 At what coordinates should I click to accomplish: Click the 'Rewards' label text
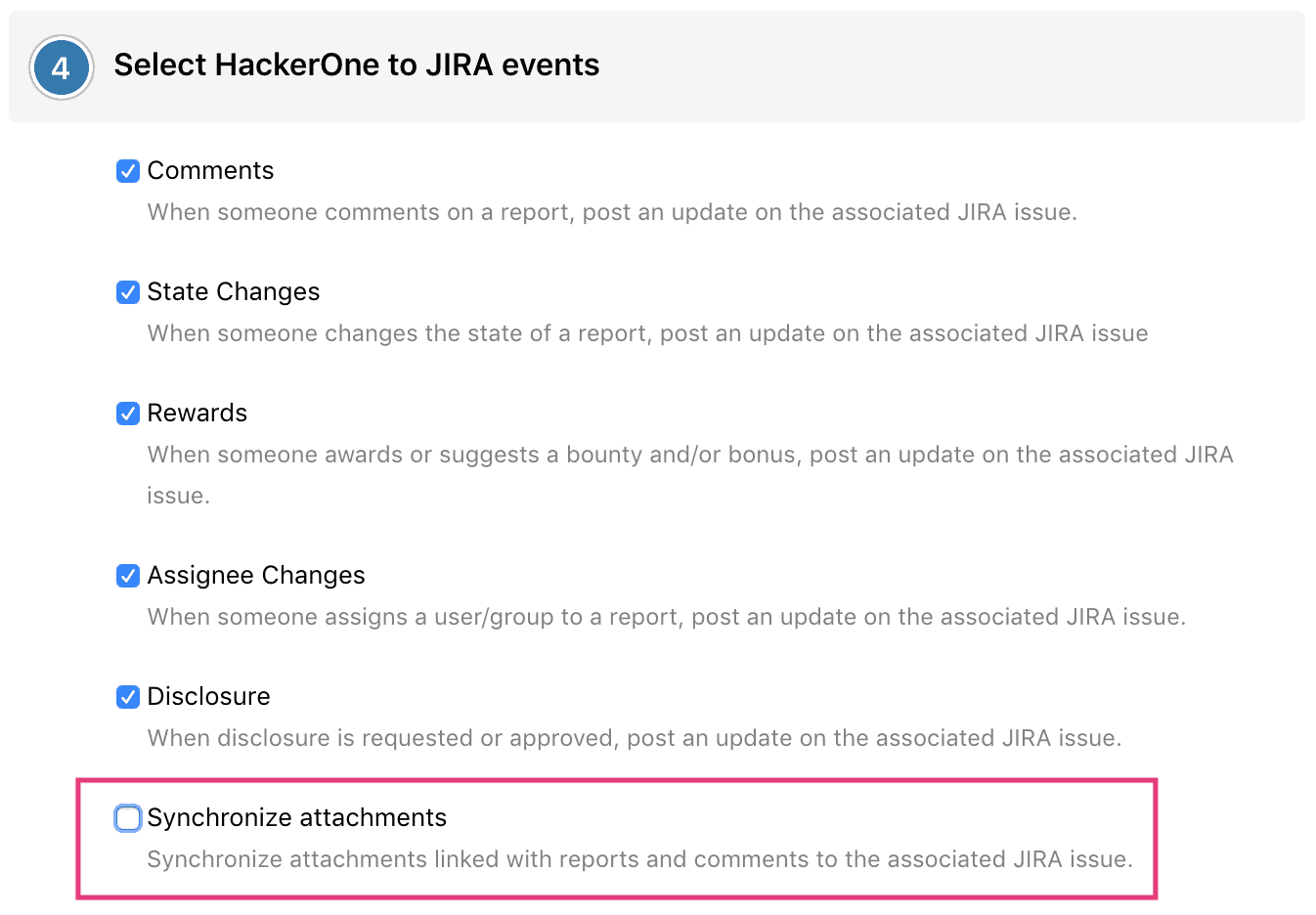click(x=197, y=414)
